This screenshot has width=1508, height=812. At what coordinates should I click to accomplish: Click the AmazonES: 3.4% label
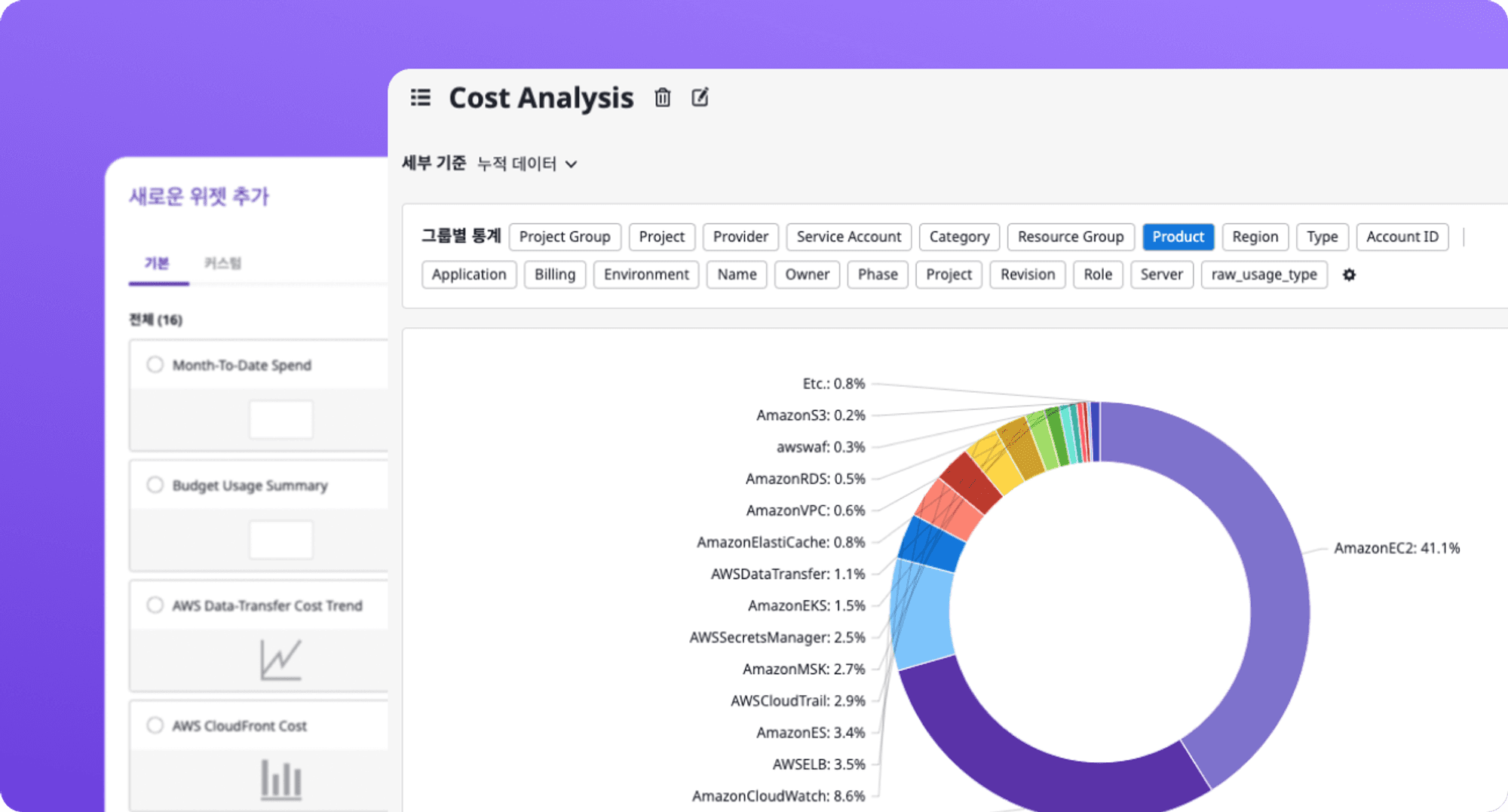[x=811, y=732]
